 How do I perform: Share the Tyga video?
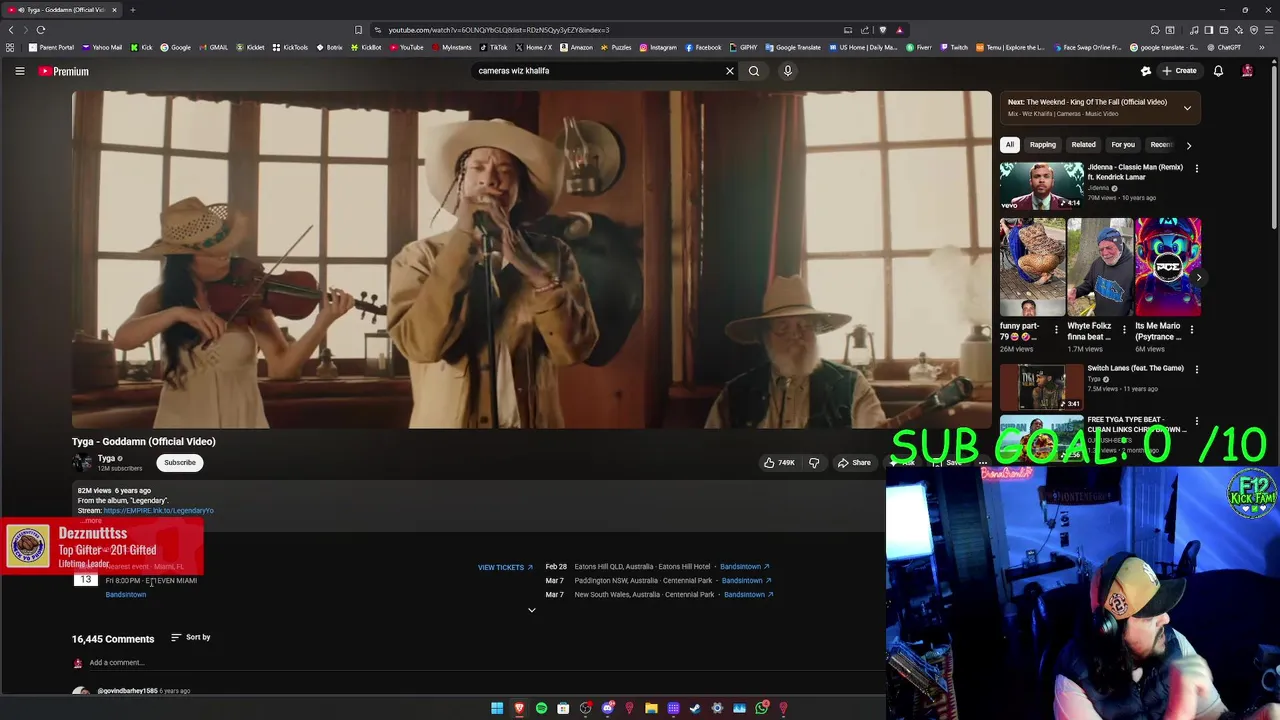click(854, 463)
